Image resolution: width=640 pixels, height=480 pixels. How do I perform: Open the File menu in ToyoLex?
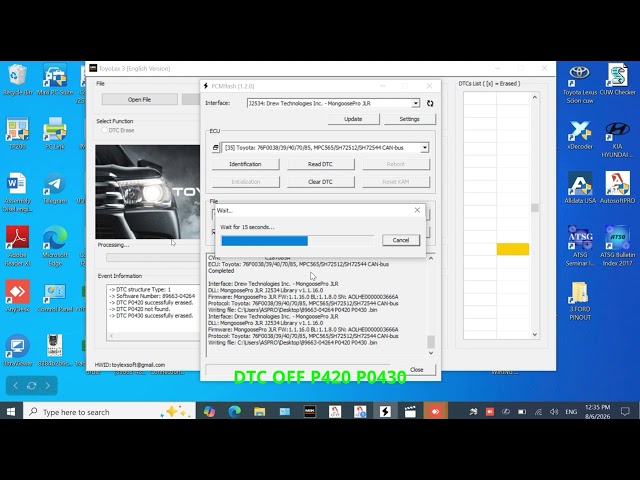tap(100, 83)
